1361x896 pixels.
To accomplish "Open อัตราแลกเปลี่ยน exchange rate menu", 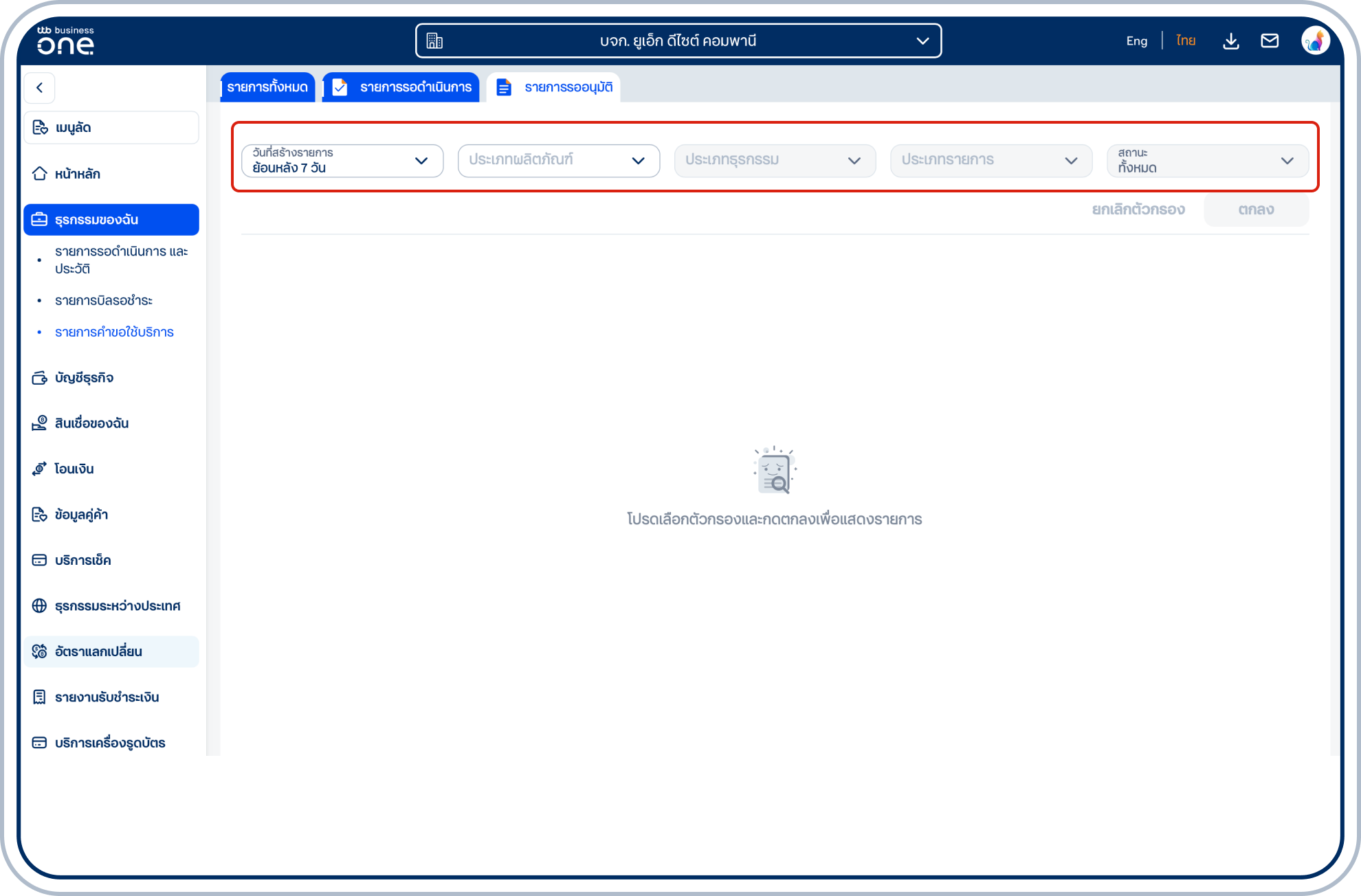I will point(98,651).
